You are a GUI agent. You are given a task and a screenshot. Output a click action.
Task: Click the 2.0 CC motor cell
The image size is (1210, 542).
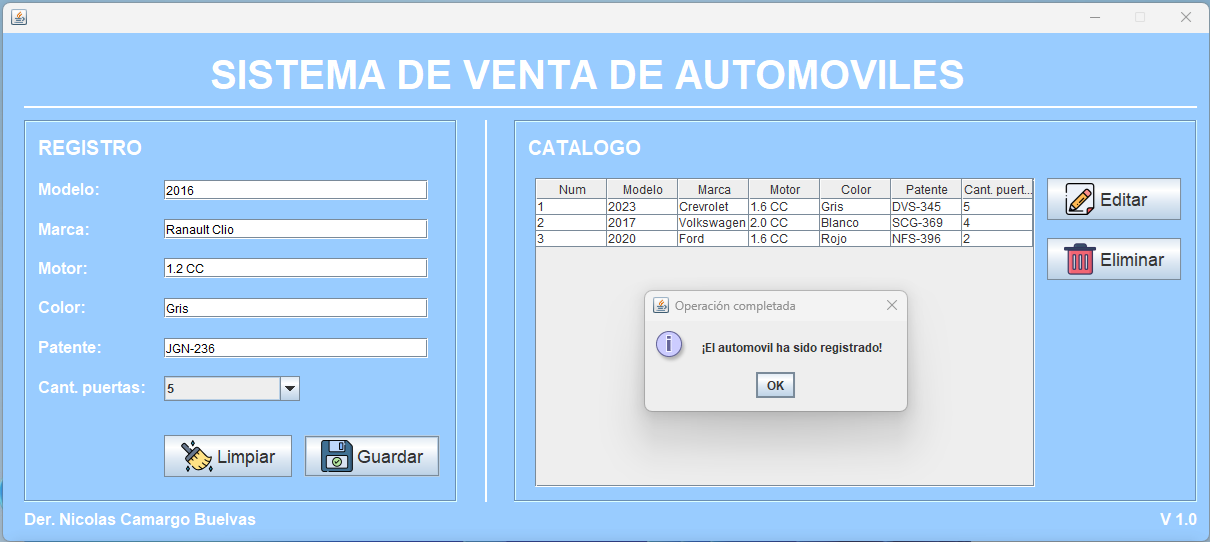coord(784,223)
